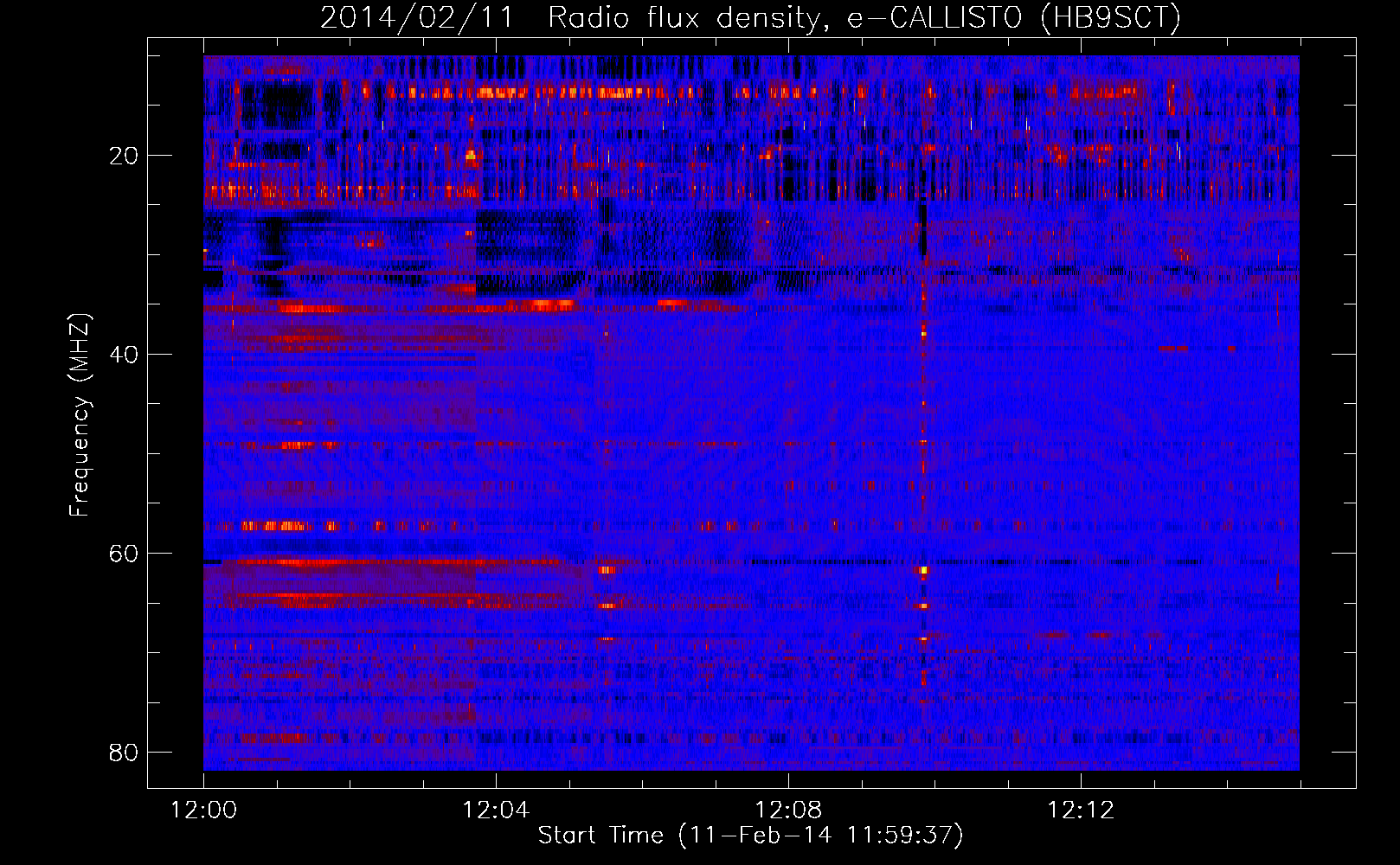Click the 20 MHz tick label
Image resolution: width=1400 pixels, height=865 pixels.
(x=124, y=156)
